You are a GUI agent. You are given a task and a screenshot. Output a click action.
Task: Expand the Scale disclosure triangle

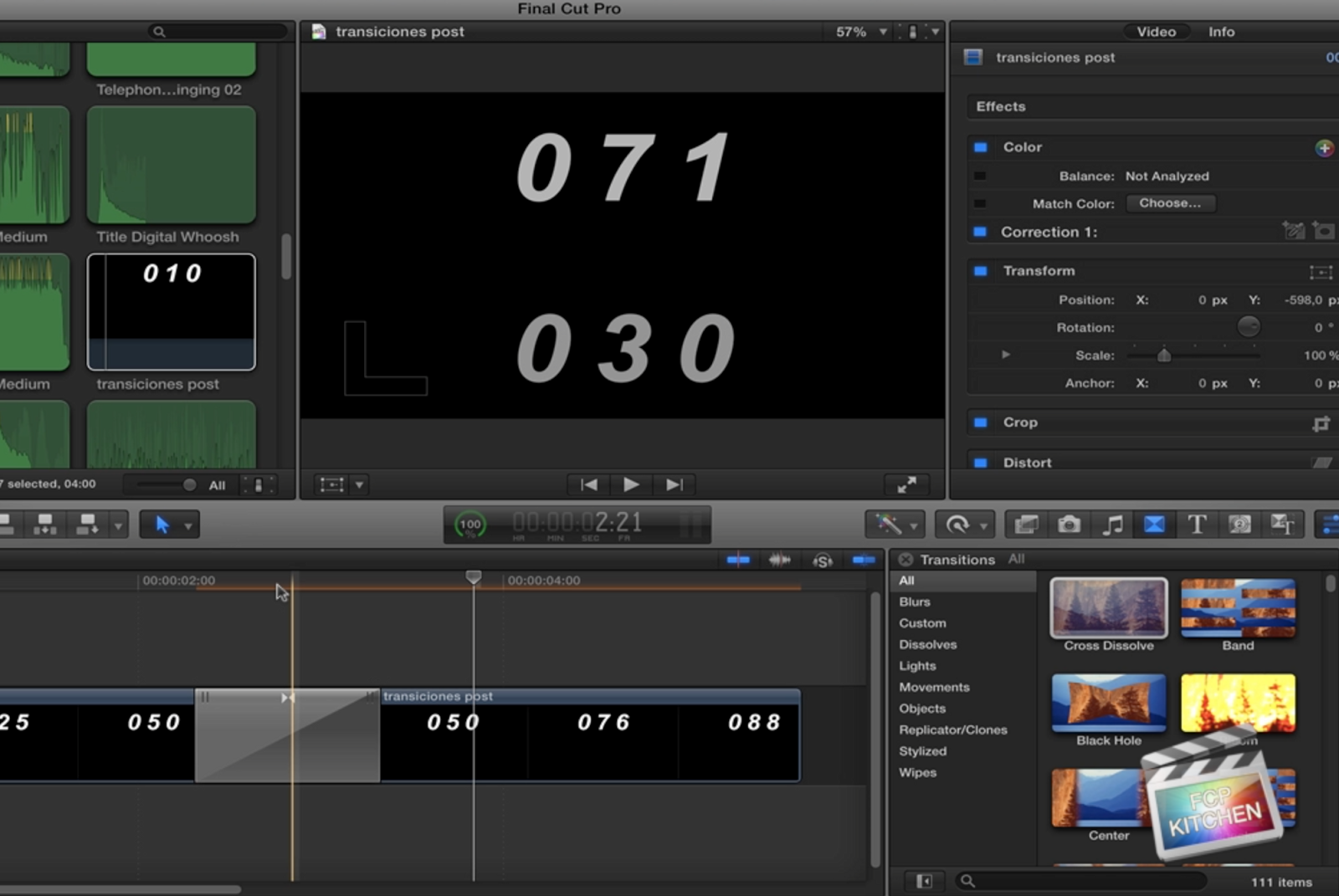pyautogui.click(x=1004, y=355)
